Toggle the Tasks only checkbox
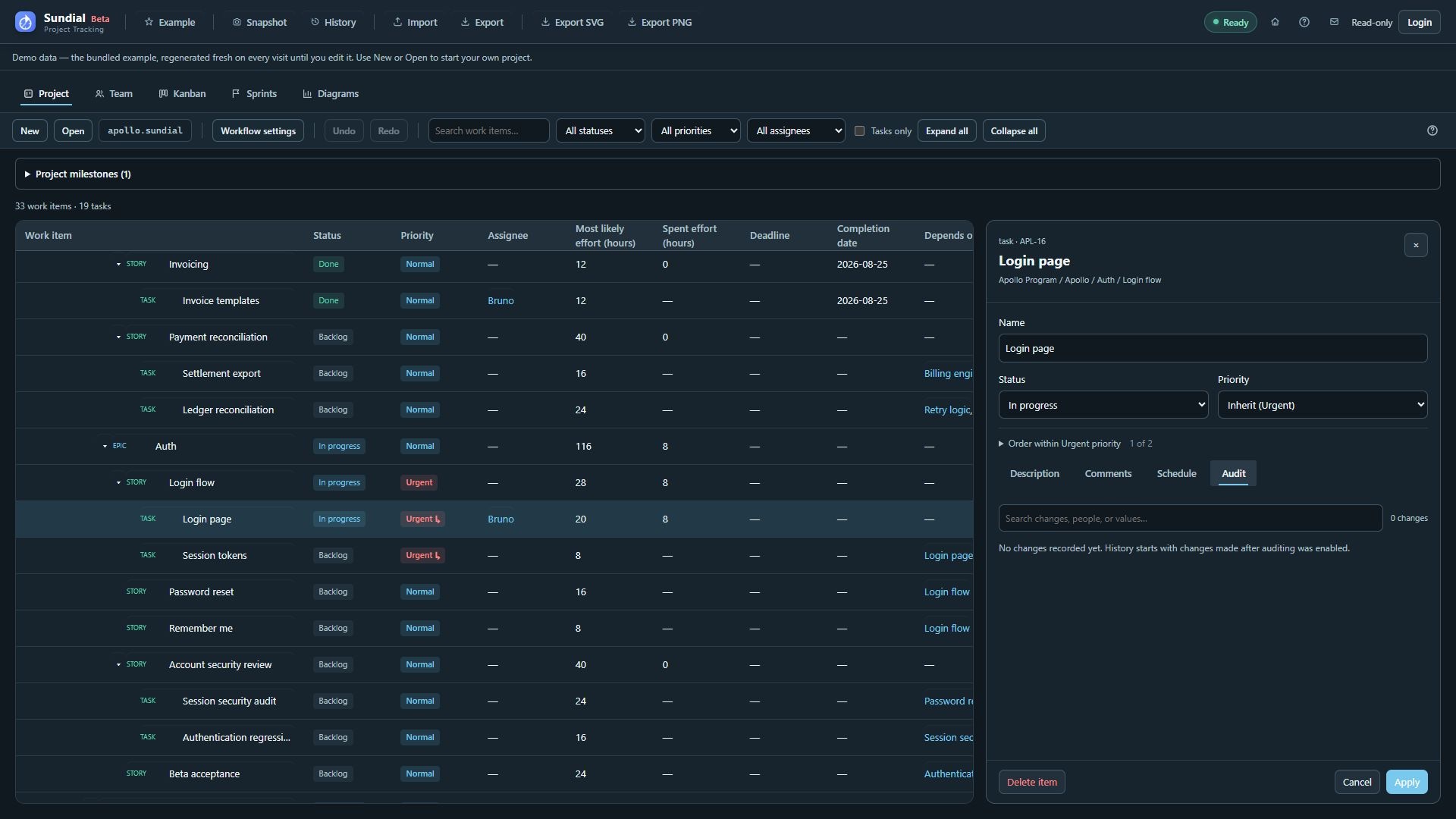 pyautogui.click(x=859, y=130)
